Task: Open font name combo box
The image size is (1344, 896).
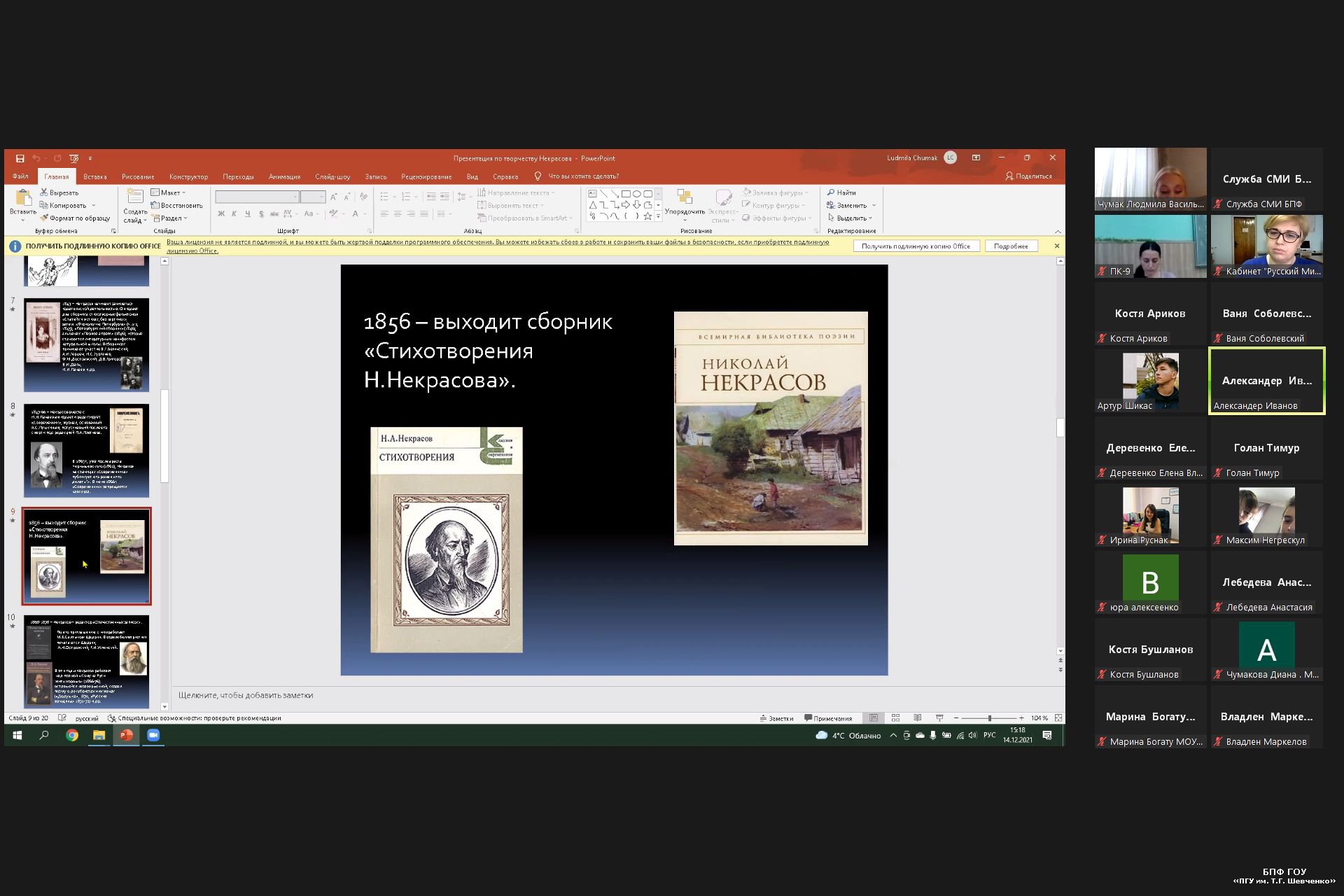Action: click(257, 197)
